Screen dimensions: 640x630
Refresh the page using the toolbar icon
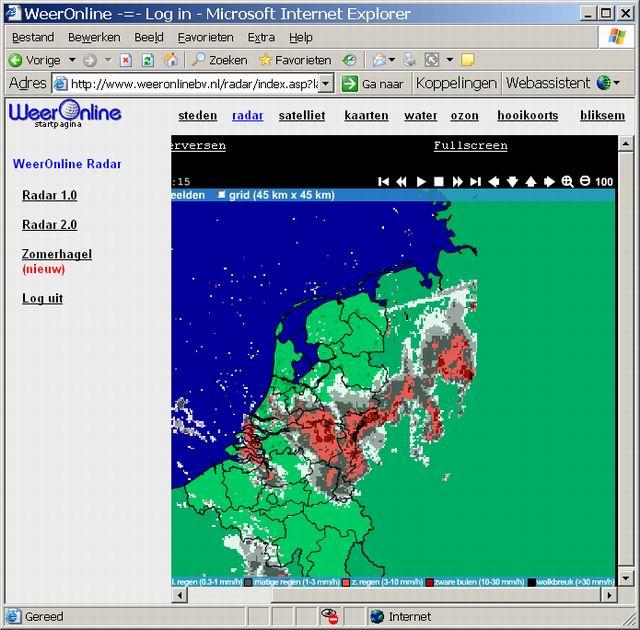[148, 60]
